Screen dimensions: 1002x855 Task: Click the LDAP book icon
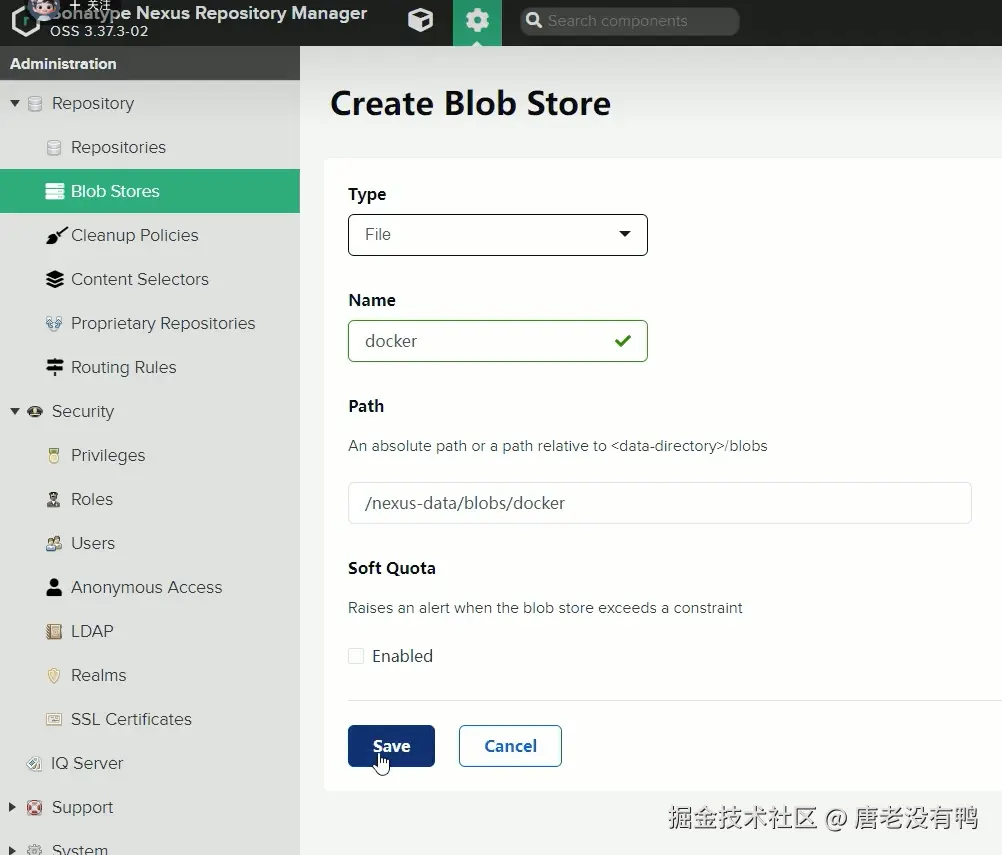(x=55, y=632)
